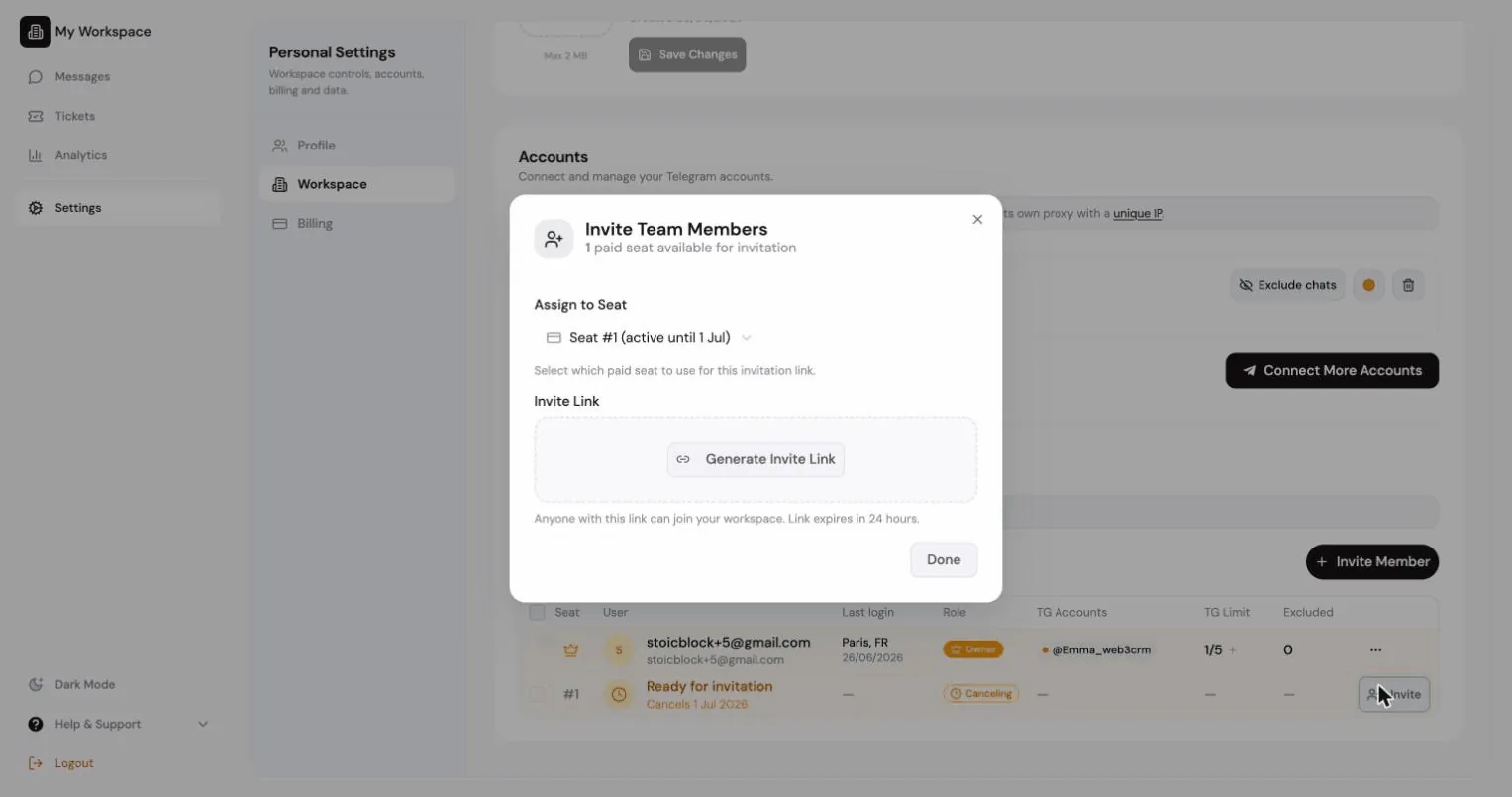Click the Analytics bar chart icon

36,155
